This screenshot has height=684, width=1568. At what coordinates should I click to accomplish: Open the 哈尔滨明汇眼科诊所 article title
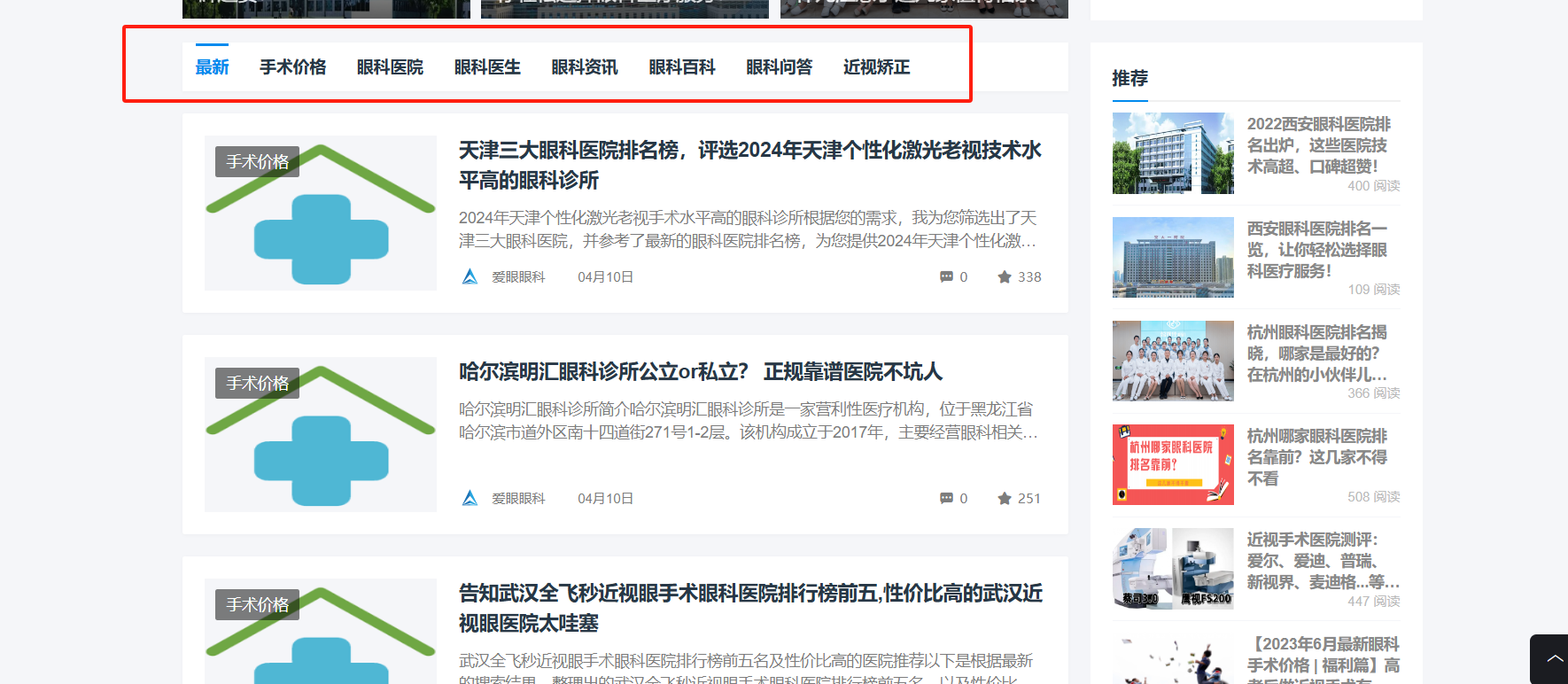[x=701, y=371]
